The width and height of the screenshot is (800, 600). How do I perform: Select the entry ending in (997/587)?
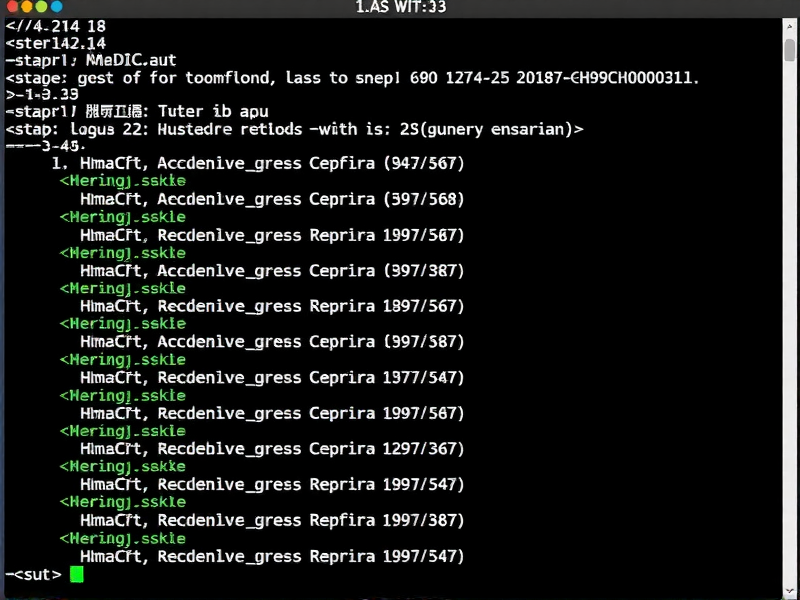click(x=271, y=342)
